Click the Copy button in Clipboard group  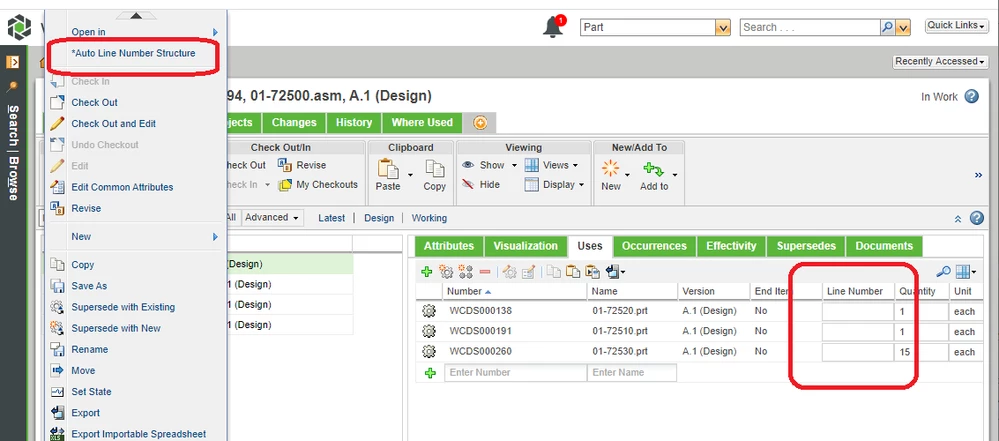(x=435, y=175)
